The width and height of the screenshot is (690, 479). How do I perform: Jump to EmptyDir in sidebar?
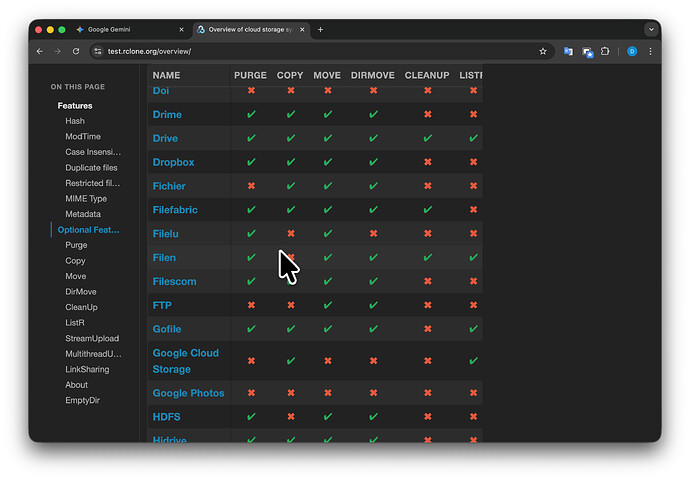(x=82, y=400)
